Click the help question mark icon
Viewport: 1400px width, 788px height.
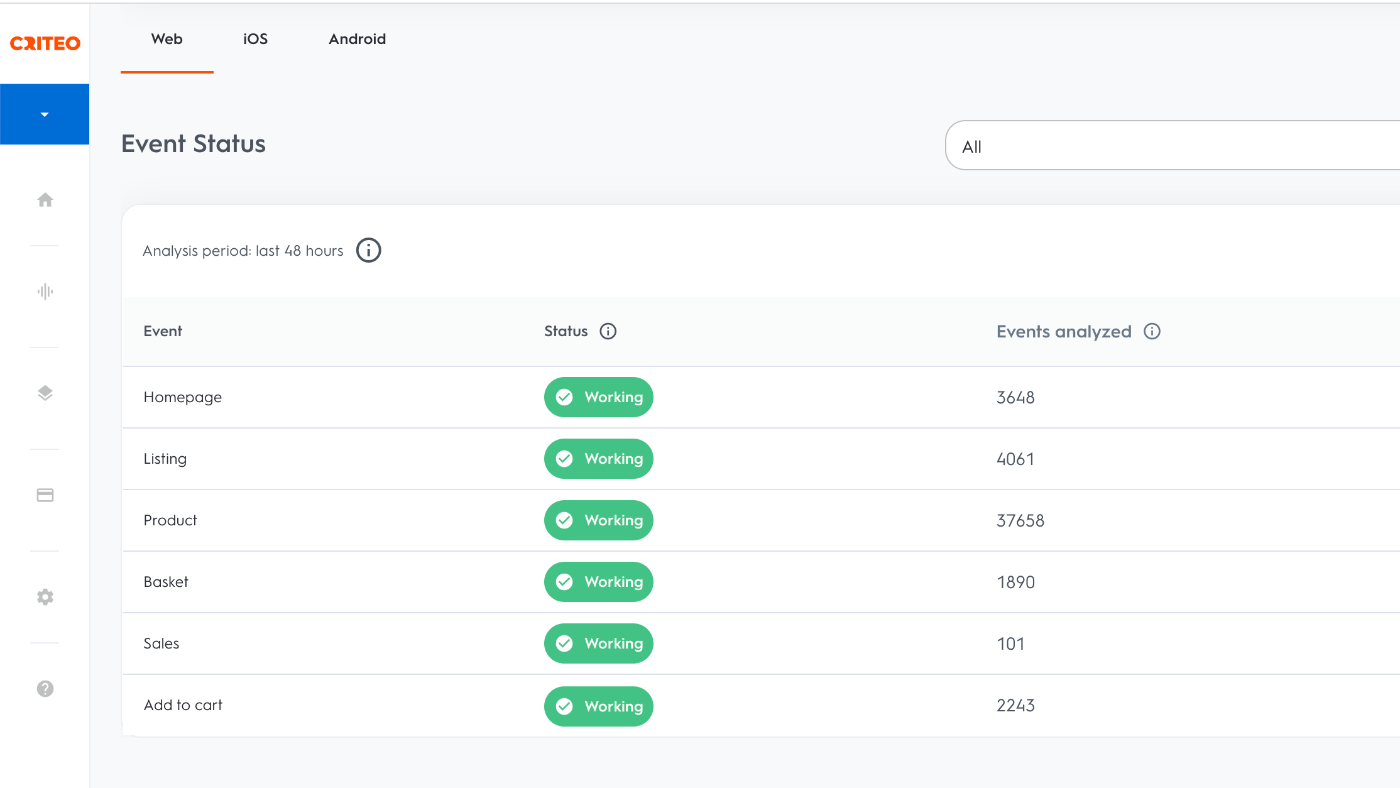click(45, 689)
